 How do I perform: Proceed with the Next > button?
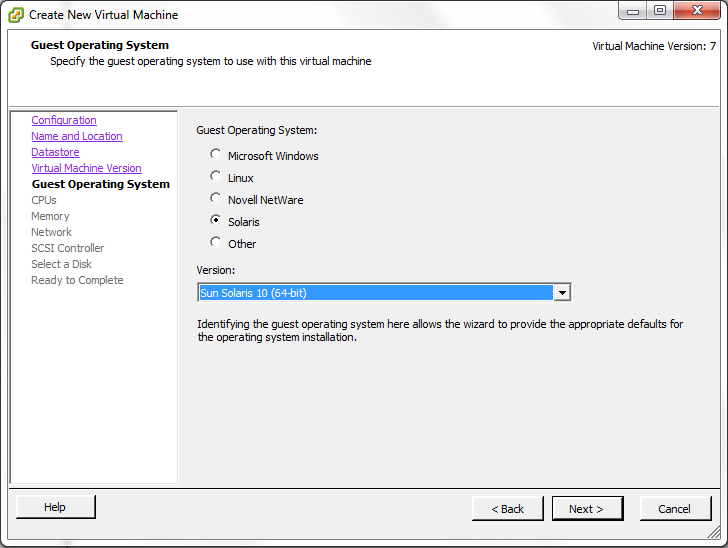point(587,509)
